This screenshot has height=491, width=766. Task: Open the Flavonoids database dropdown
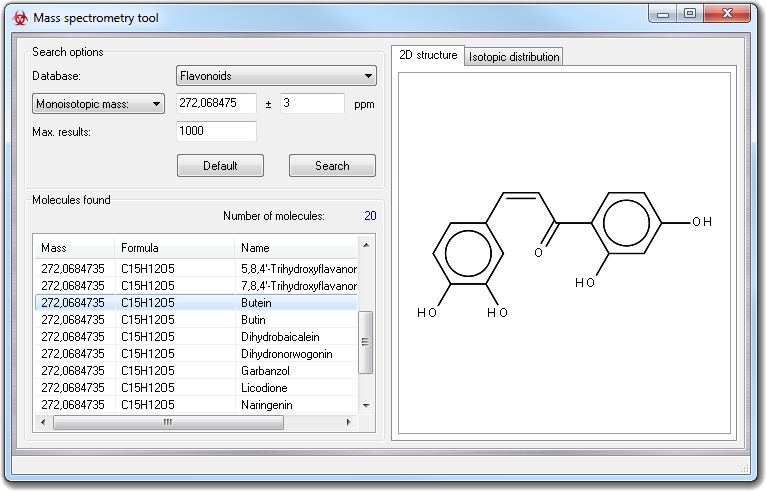(x=275, y=76)
